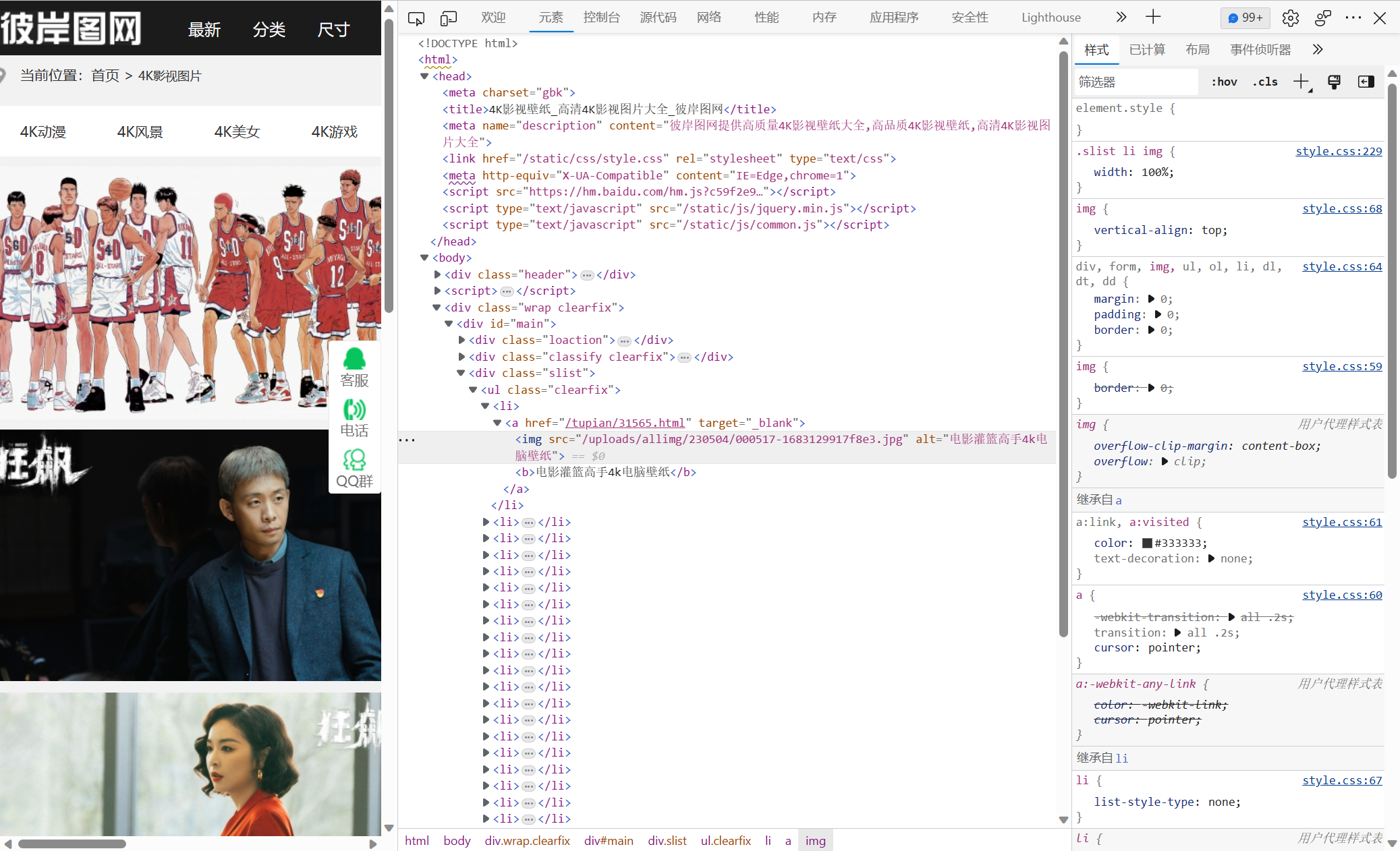Toggle the .cls class editor button
1400x851 pixels.
(1265, 82)
